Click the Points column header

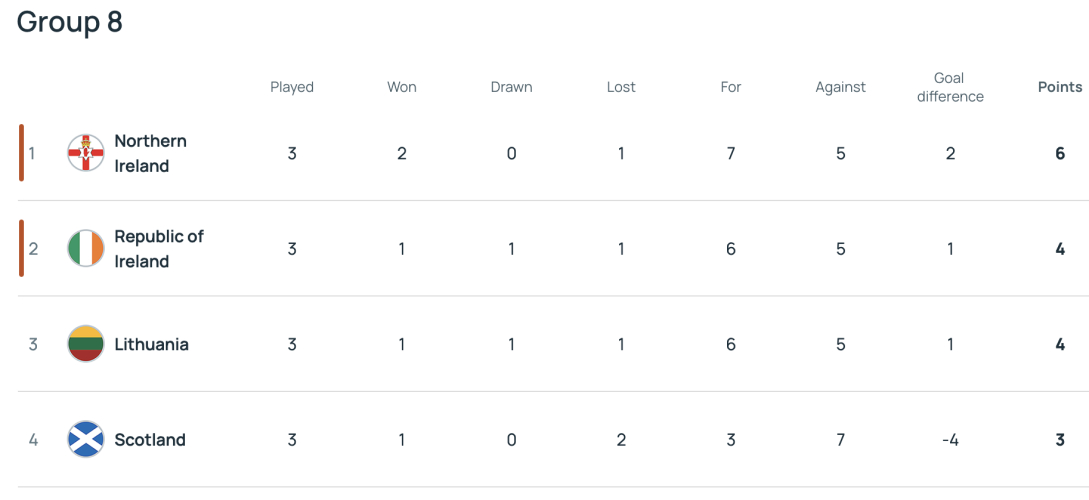1060,87
